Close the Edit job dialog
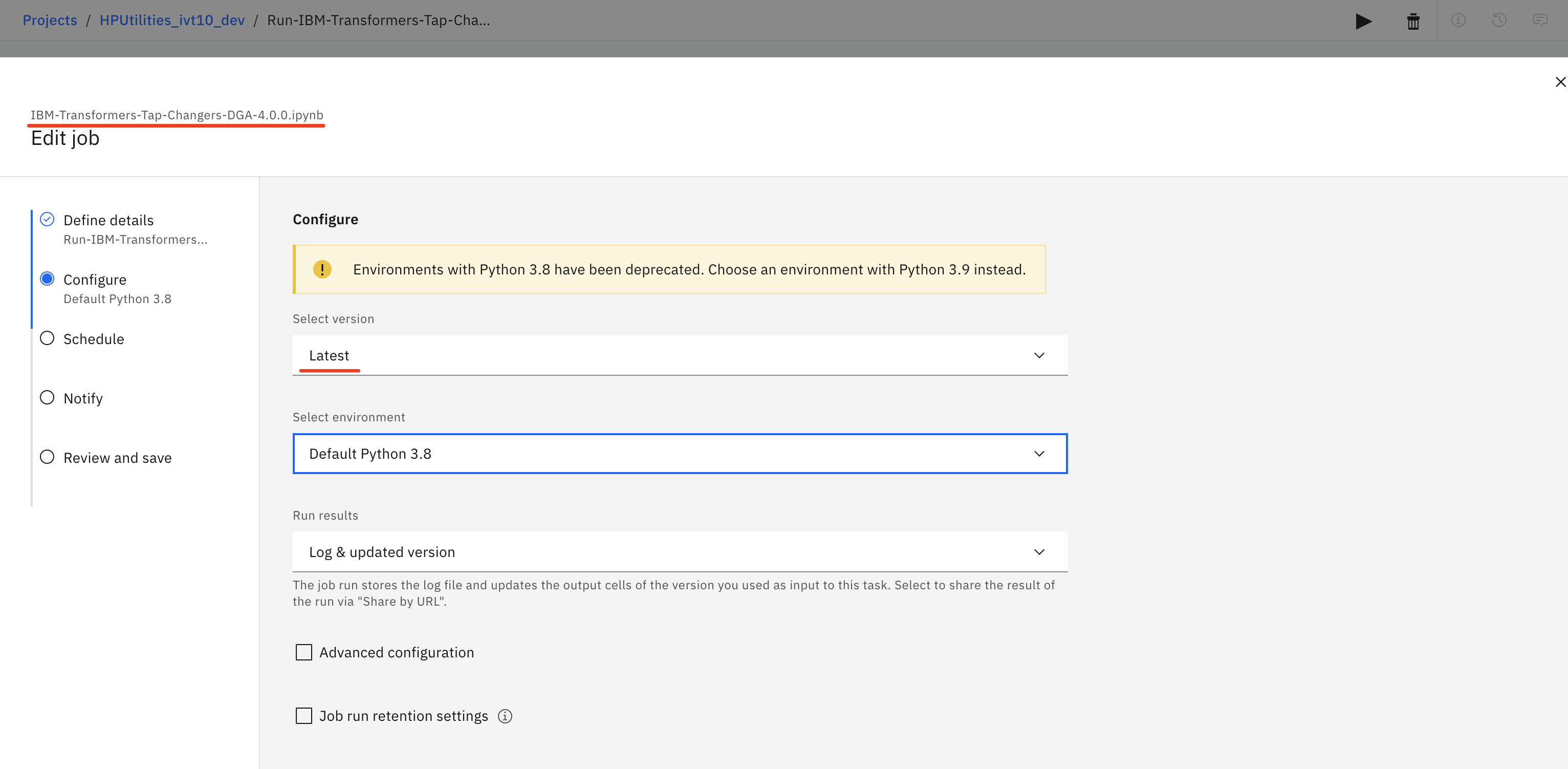The image size is (1568, 769). [1560, 81]
